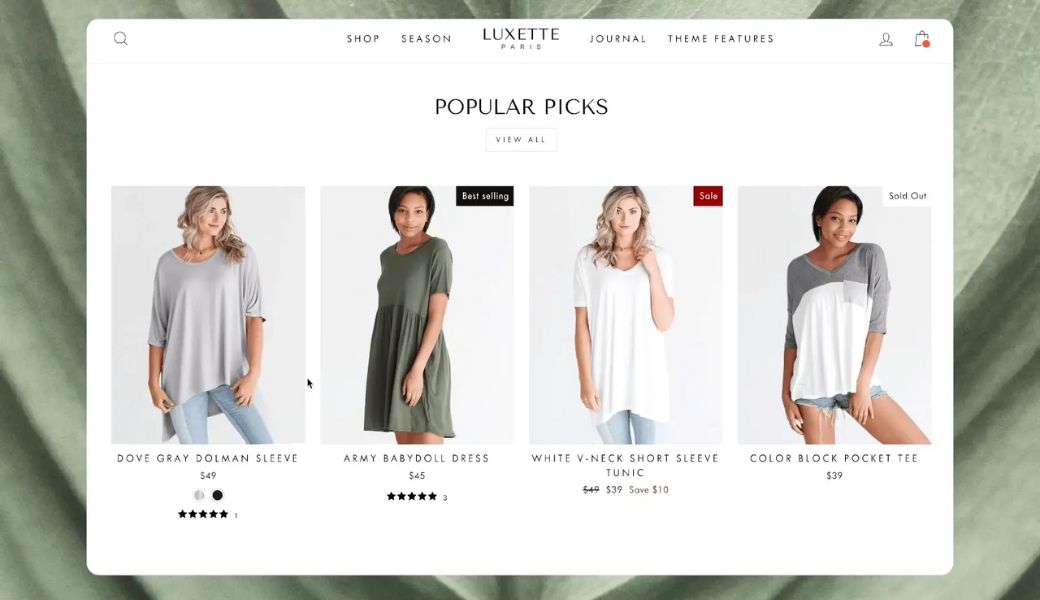
Task: Select the black color swatch
Action: 218,495
